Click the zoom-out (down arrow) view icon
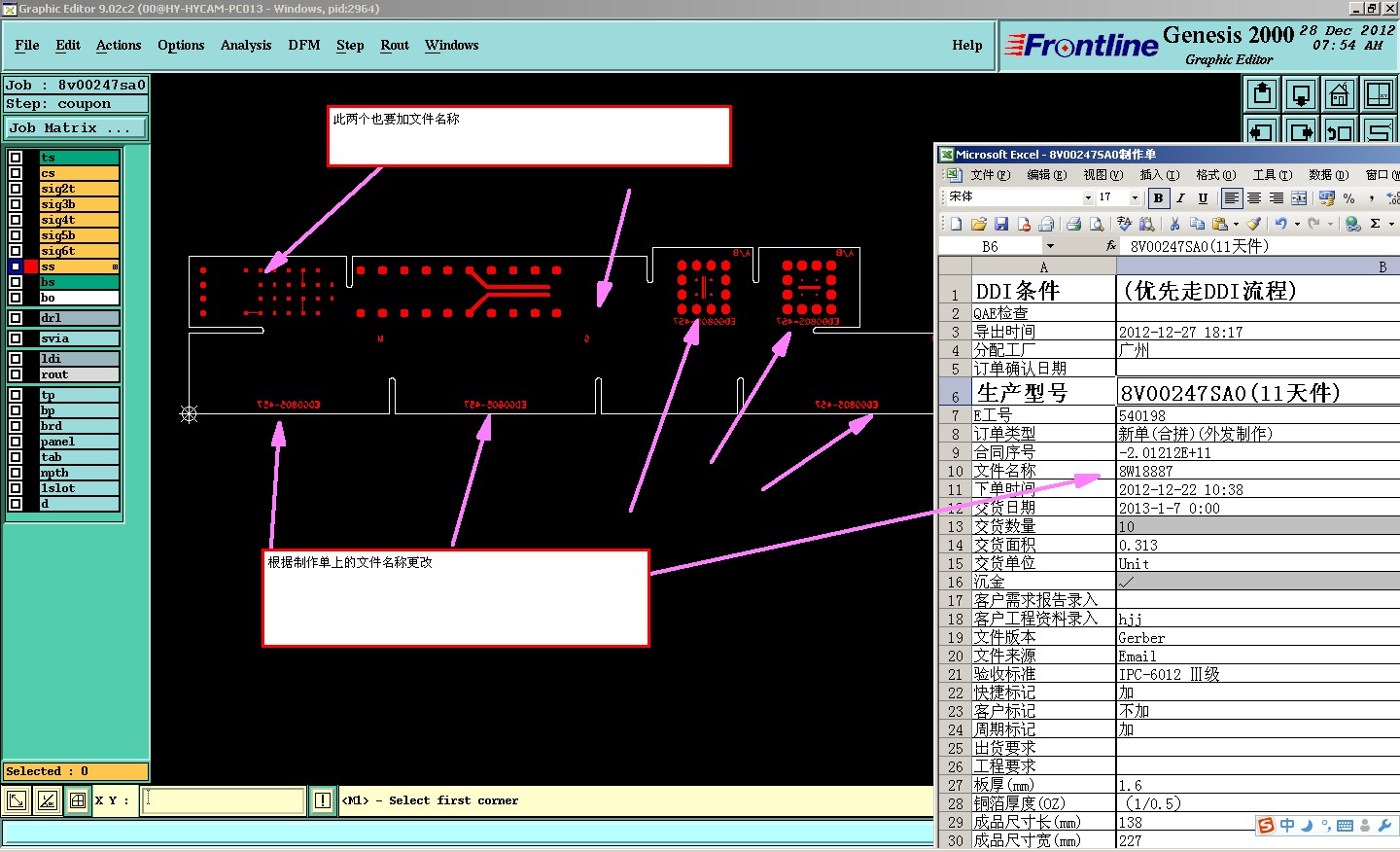Viewport: 1400px width, 852px height. pyautogui.click(x=1301, y=94)
